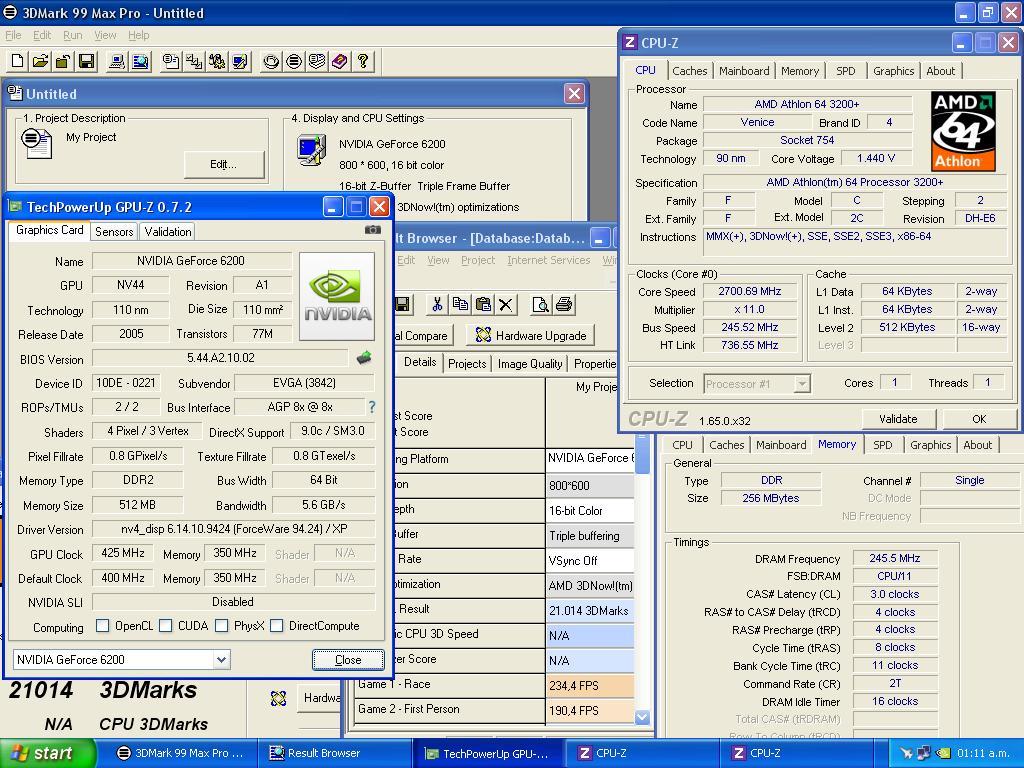Click the OK button in CPU-Z

pyautogui.click(x=979, y=419)
